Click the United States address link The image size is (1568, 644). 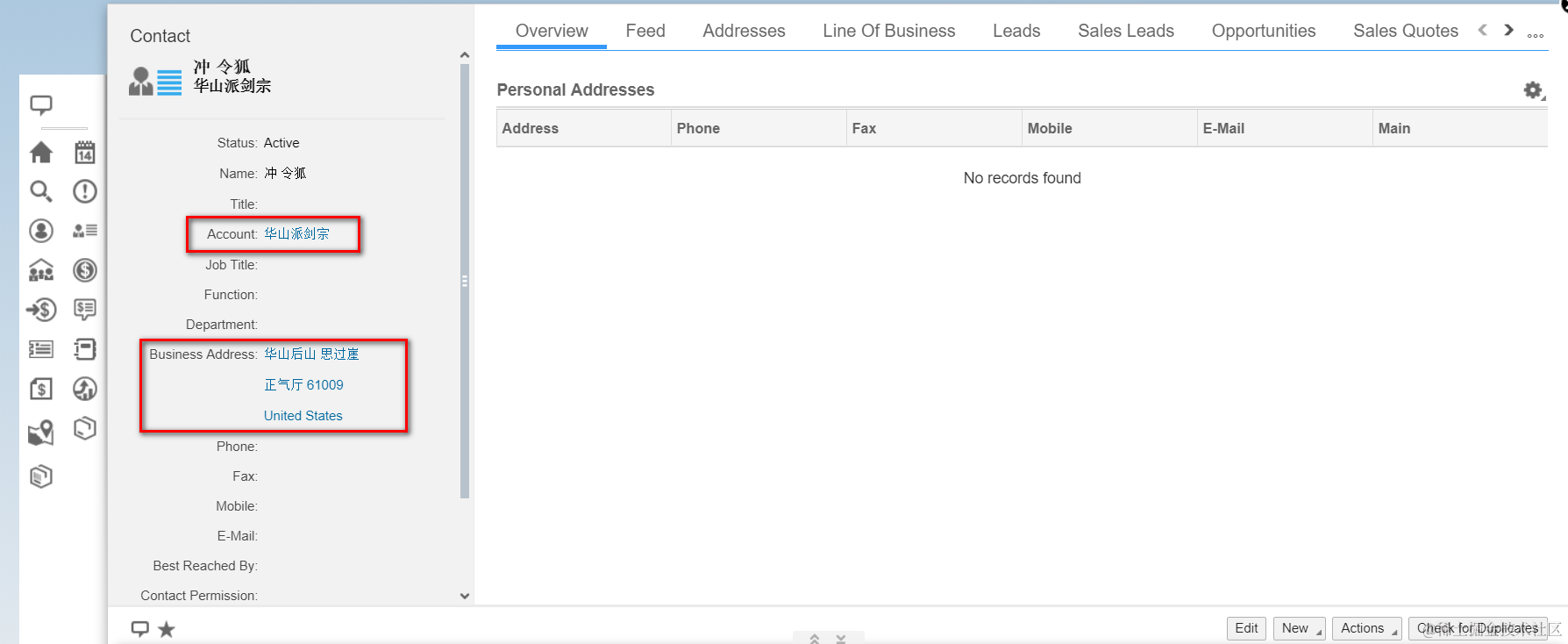coord(303,416)
